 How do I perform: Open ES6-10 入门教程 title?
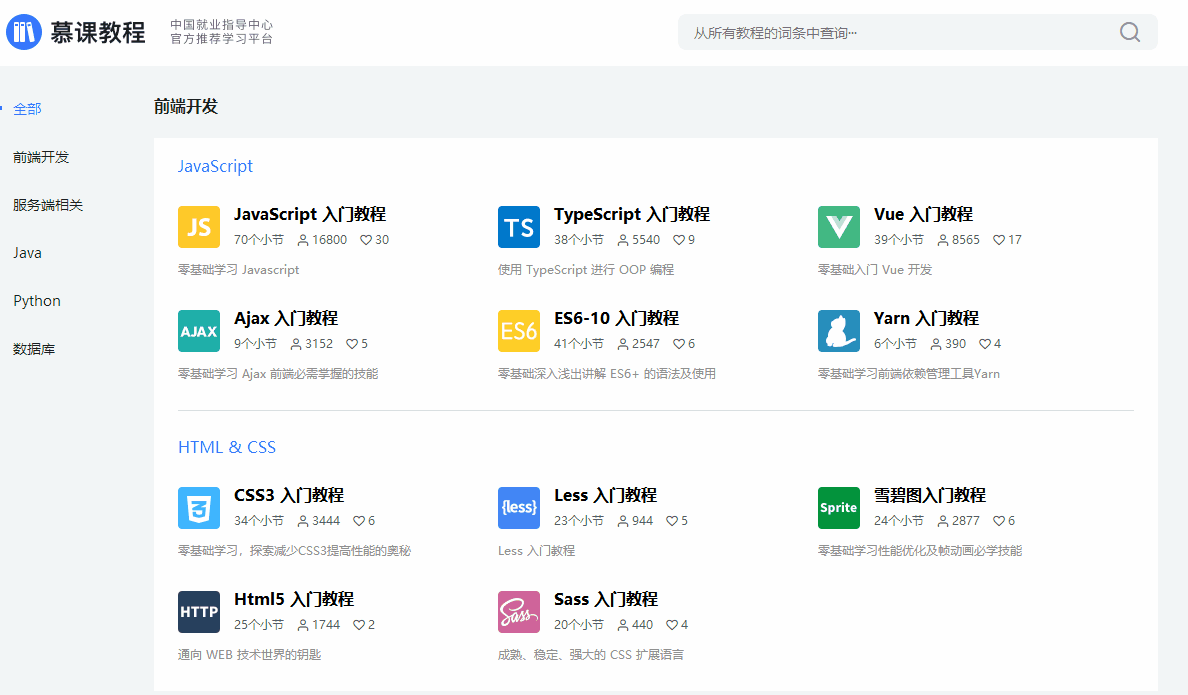click(x=616, y=318)
